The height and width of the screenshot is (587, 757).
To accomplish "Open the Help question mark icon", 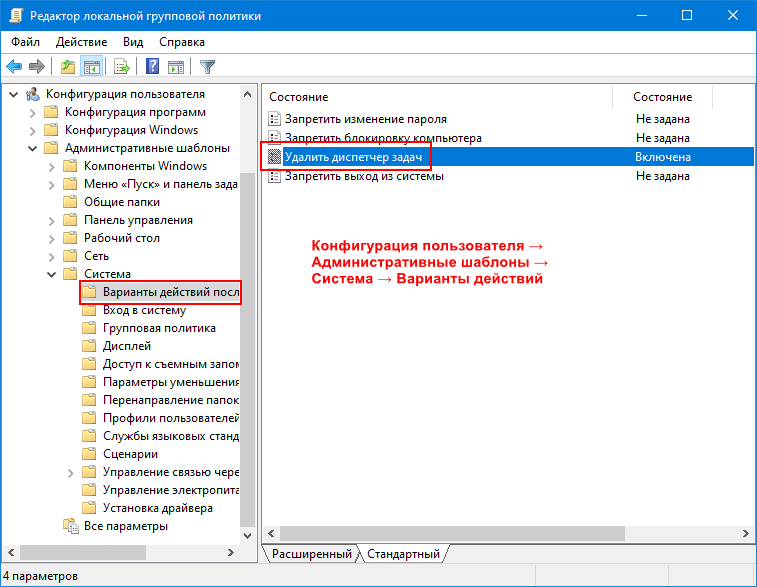I will (153, 66).
